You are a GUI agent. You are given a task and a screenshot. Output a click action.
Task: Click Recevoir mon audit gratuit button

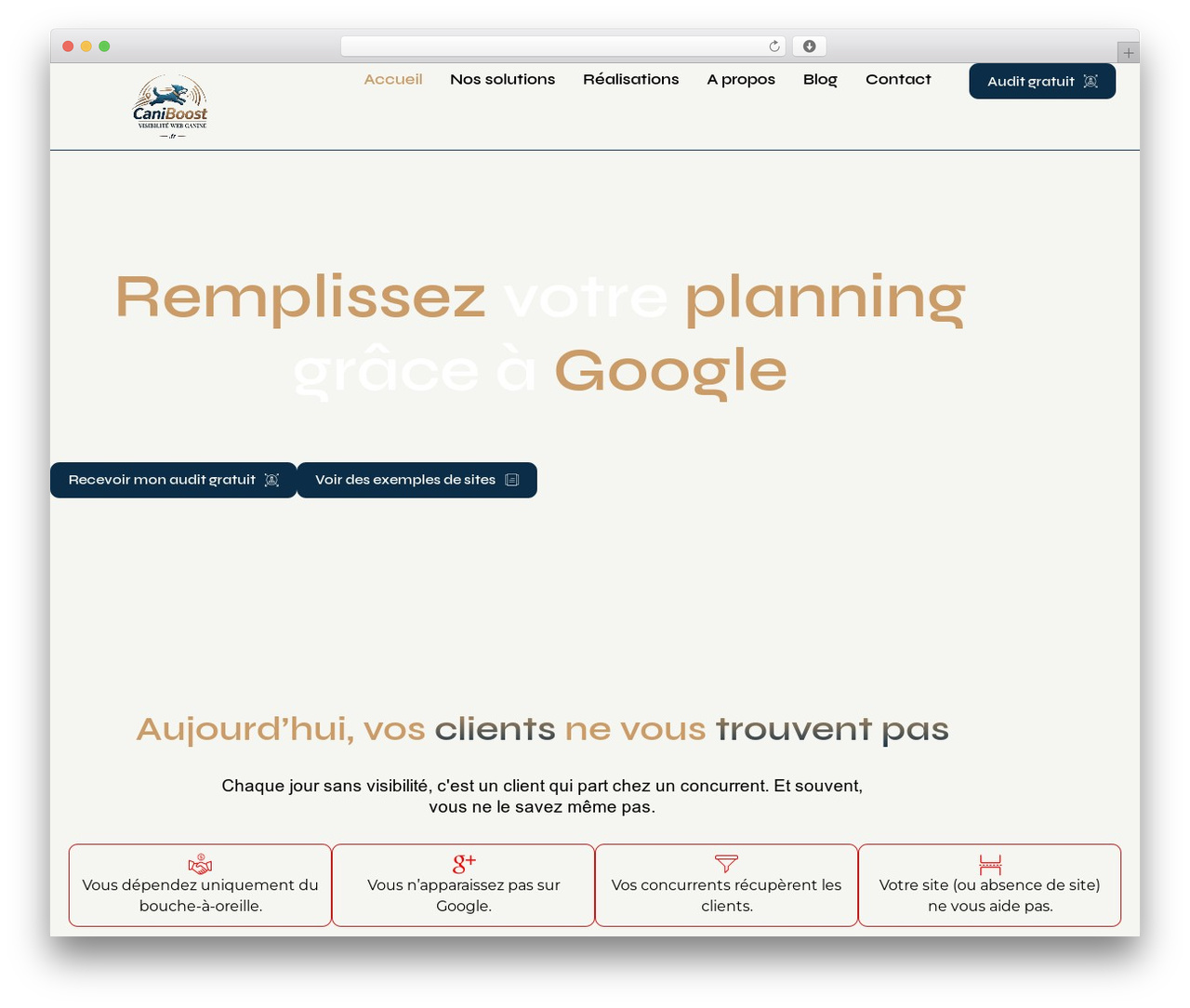pos(173,480)
